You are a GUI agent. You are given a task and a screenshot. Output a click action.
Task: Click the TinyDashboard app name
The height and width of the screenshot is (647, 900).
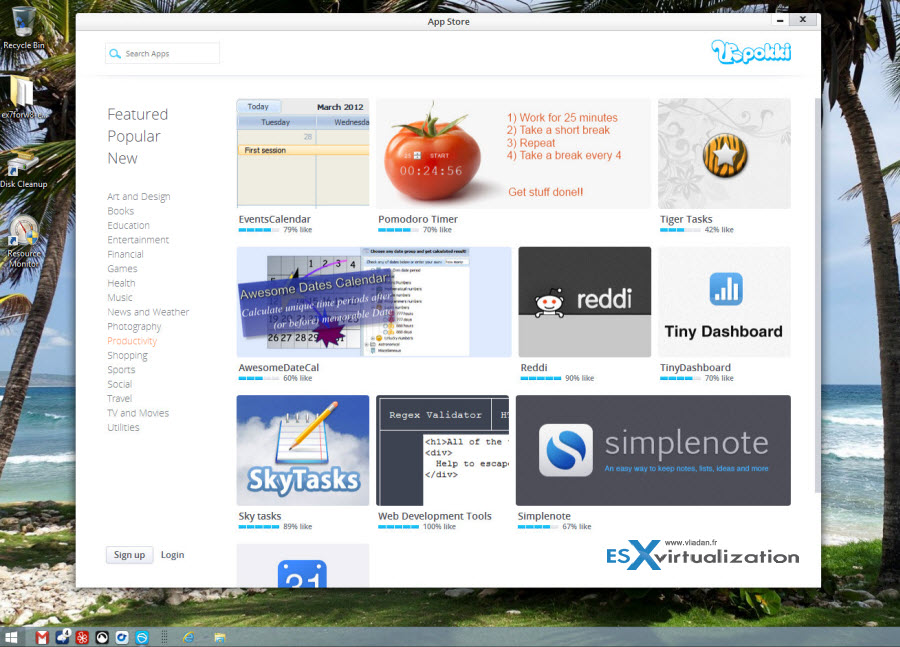tap(695, 367)
